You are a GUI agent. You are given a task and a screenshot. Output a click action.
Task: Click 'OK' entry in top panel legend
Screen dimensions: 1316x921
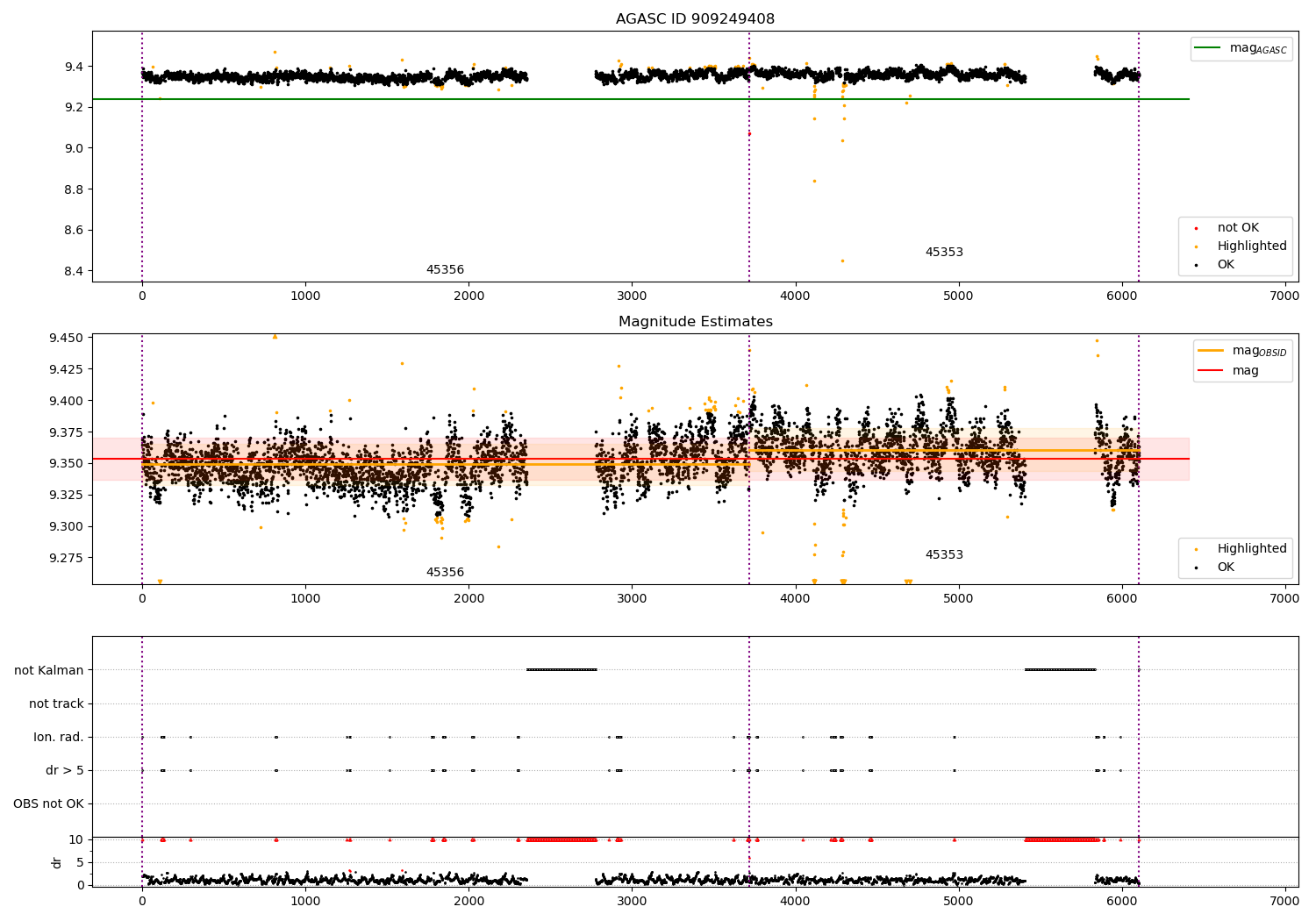coord(1226,265)
